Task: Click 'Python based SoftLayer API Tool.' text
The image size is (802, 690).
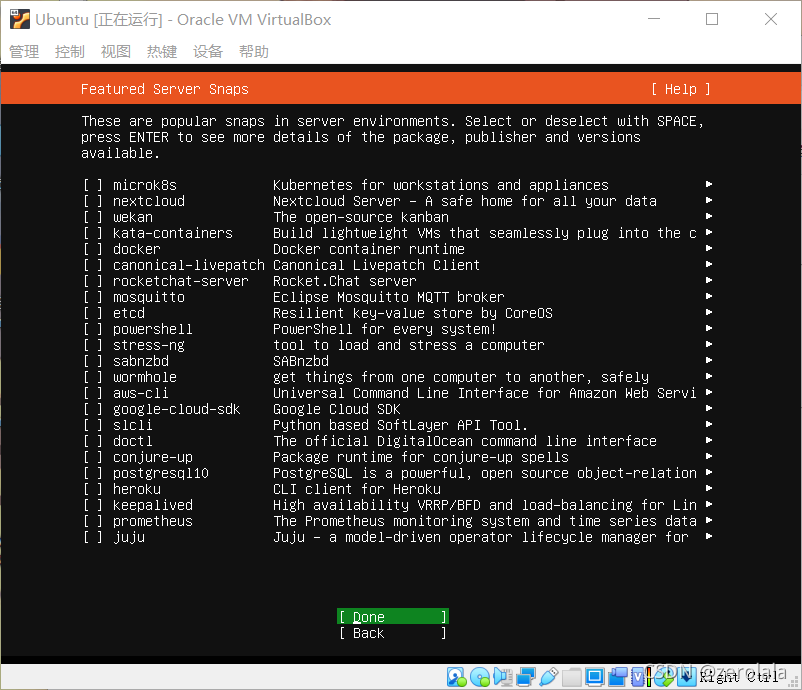Action: point(400,426)
